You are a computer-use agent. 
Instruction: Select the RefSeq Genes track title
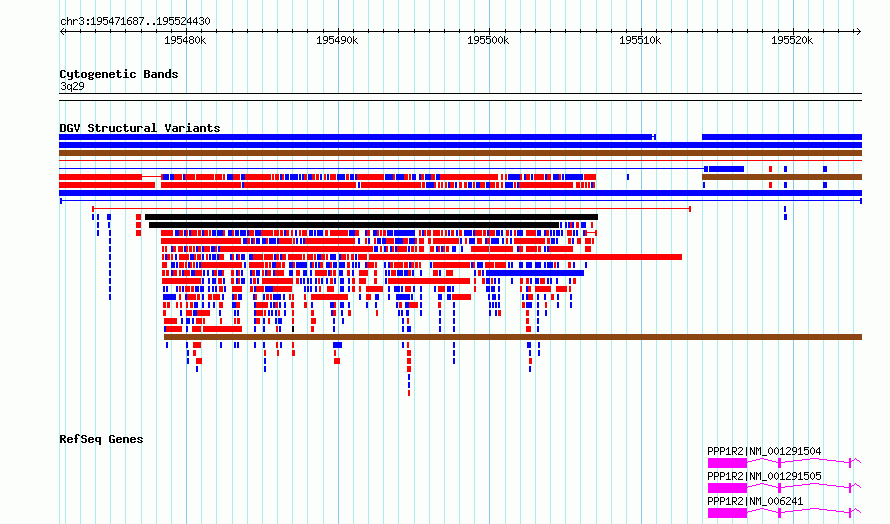tap(101, 439)
